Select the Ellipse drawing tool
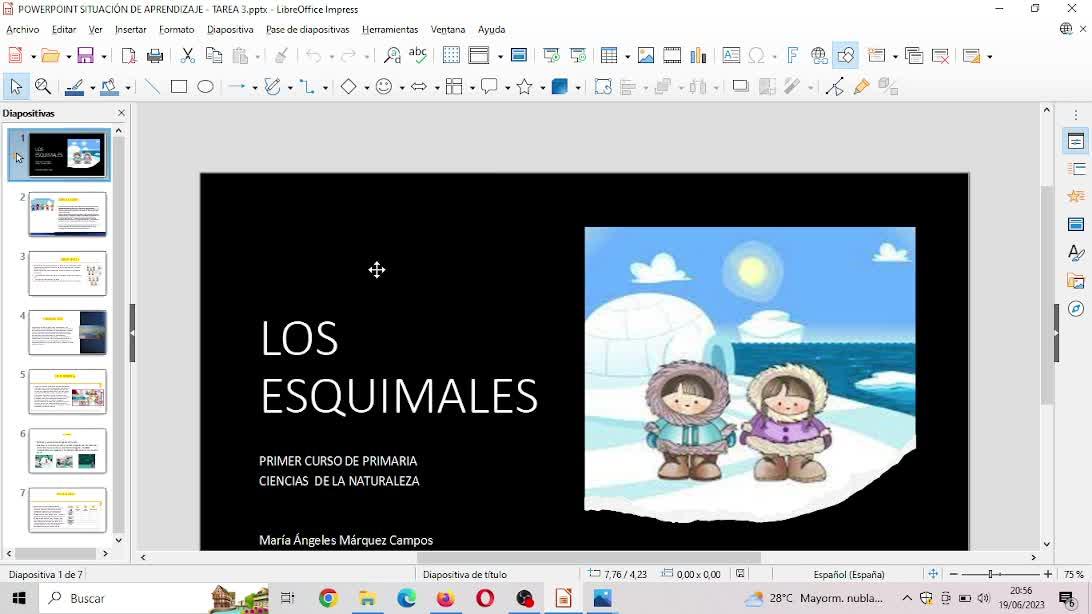This screenshot has width=1092, height=614. [205, 87]
